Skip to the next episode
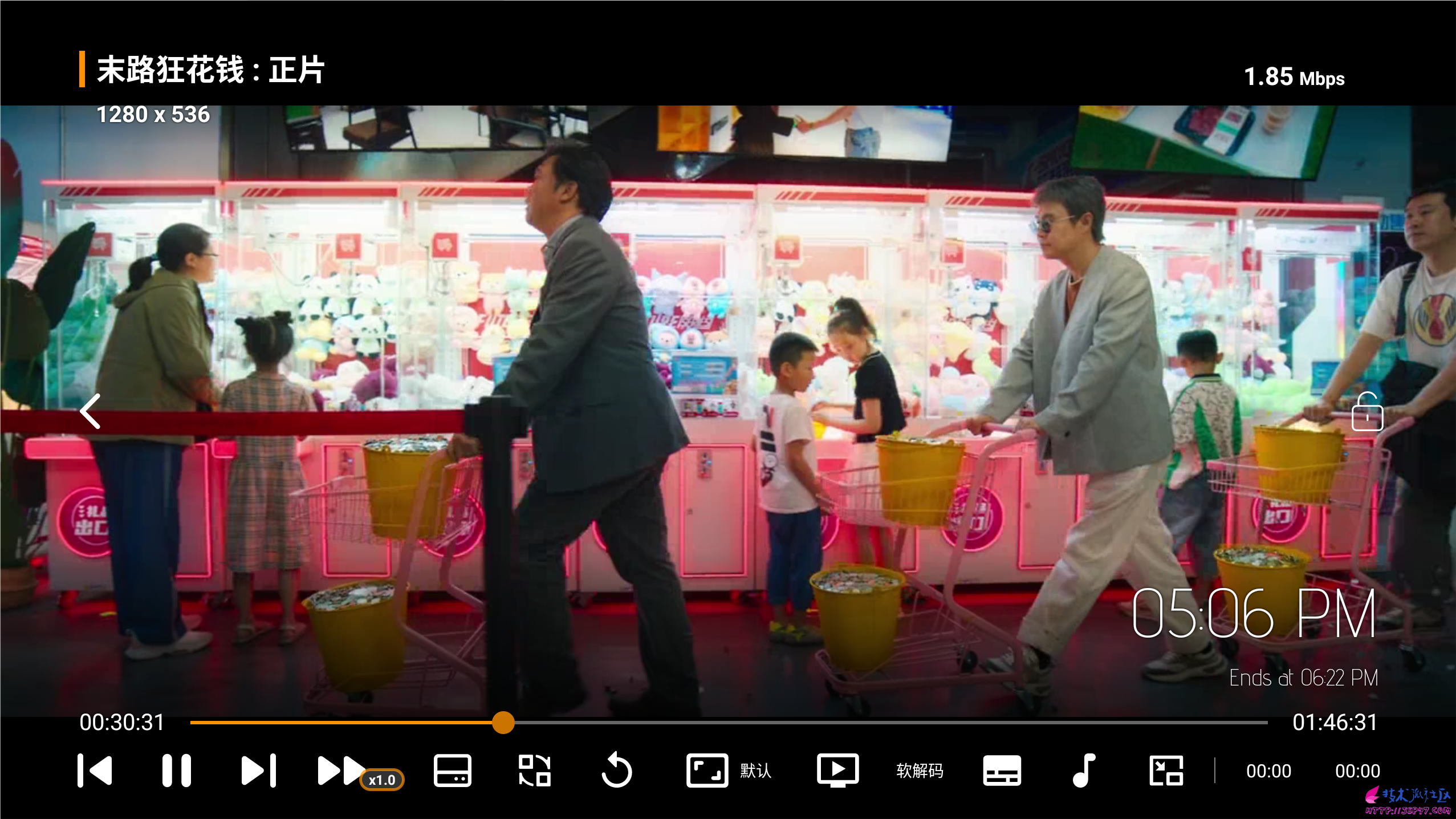The width and height of the screenshot is (1456, 819). pyautogui.click(x=259, y=771)
